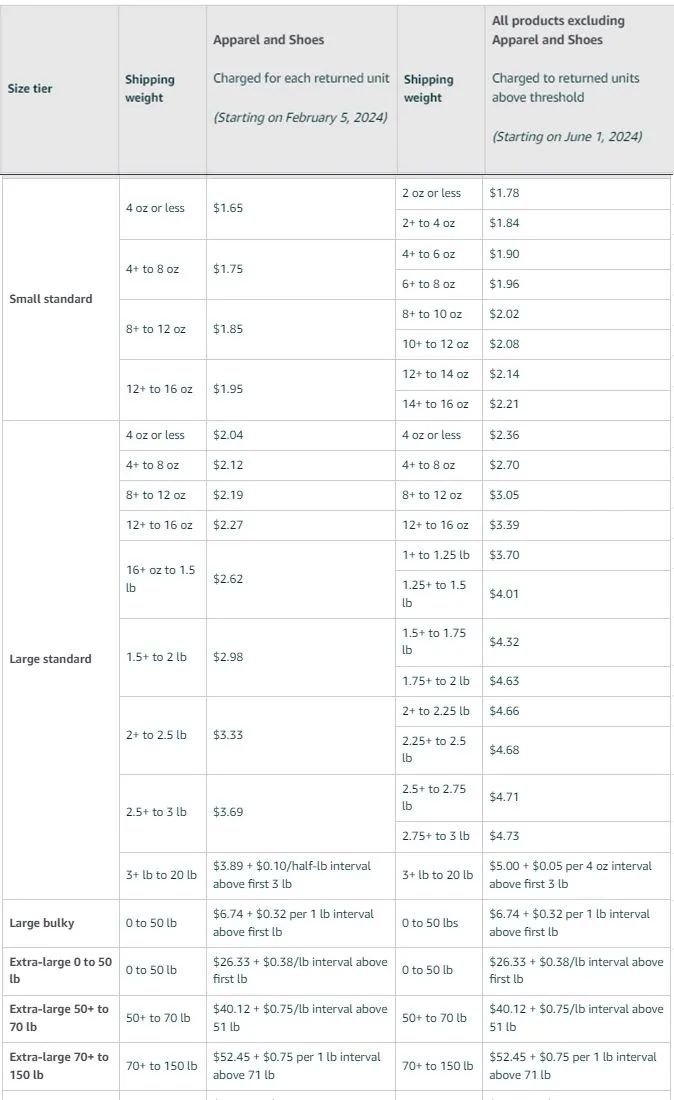Select the 16+ oz to 1.5 lb cell

tap(161, 579)
